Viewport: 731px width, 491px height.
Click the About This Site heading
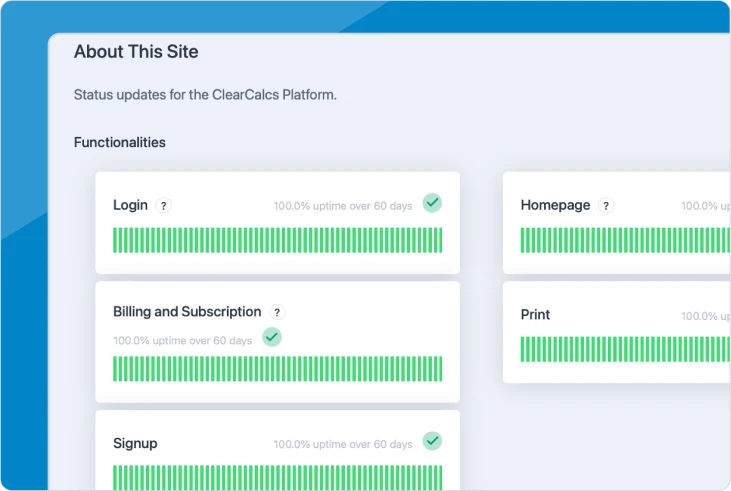tap(136, 52)
